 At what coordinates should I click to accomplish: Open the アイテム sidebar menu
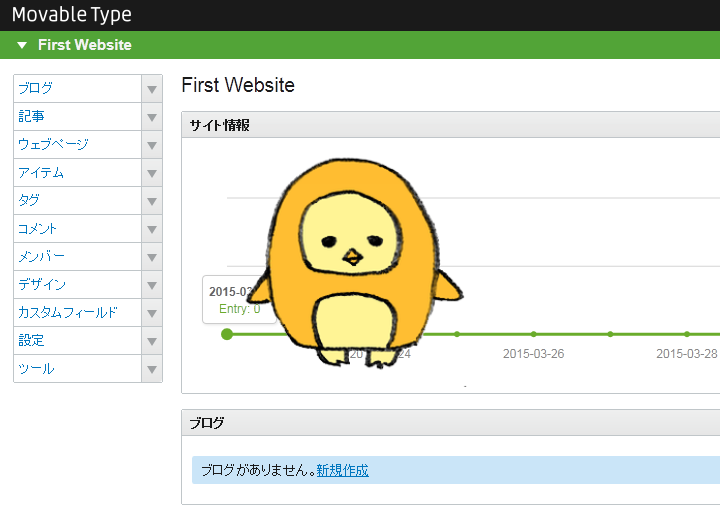pos(78,173)
